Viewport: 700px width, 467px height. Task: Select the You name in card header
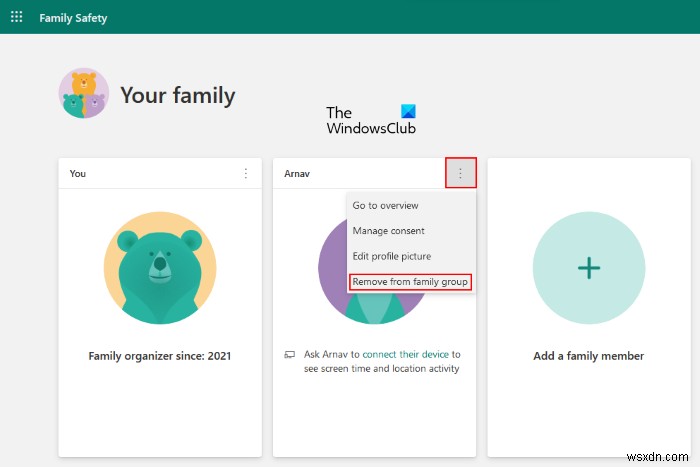[78, 174]
